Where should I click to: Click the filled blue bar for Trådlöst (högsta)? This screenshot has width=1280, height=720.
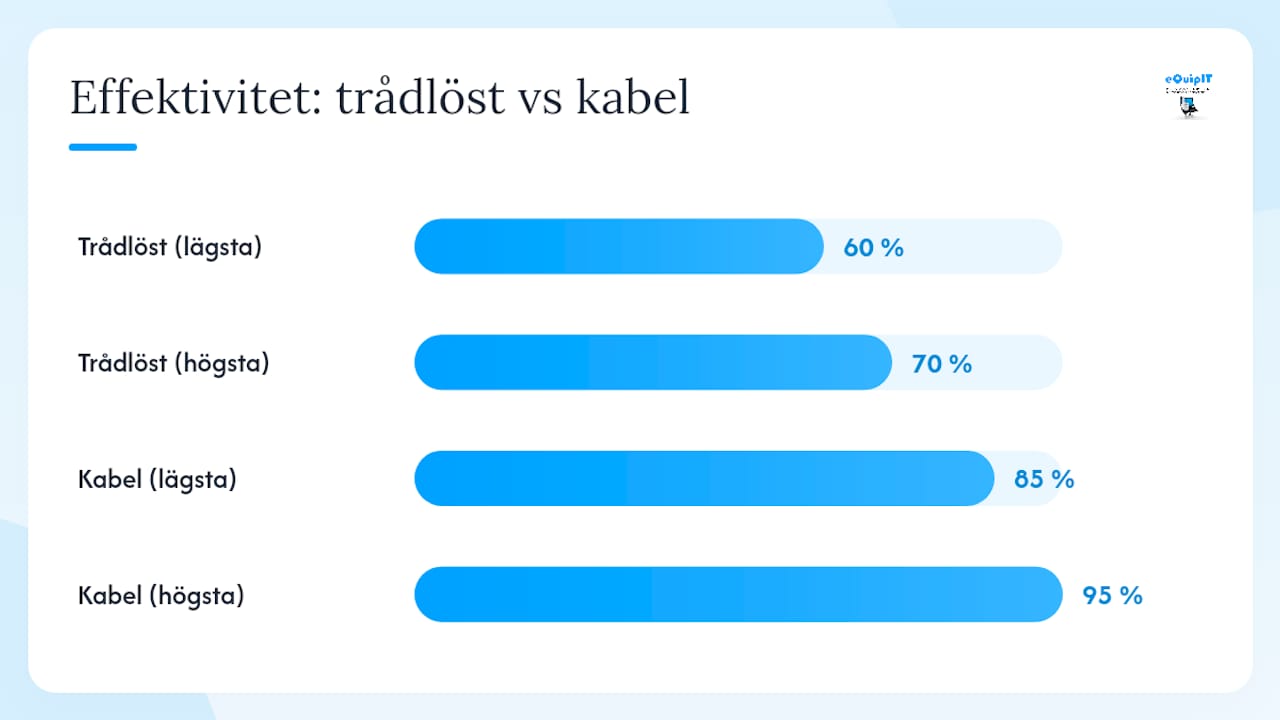pyautogui.click(x=653, y=362)
